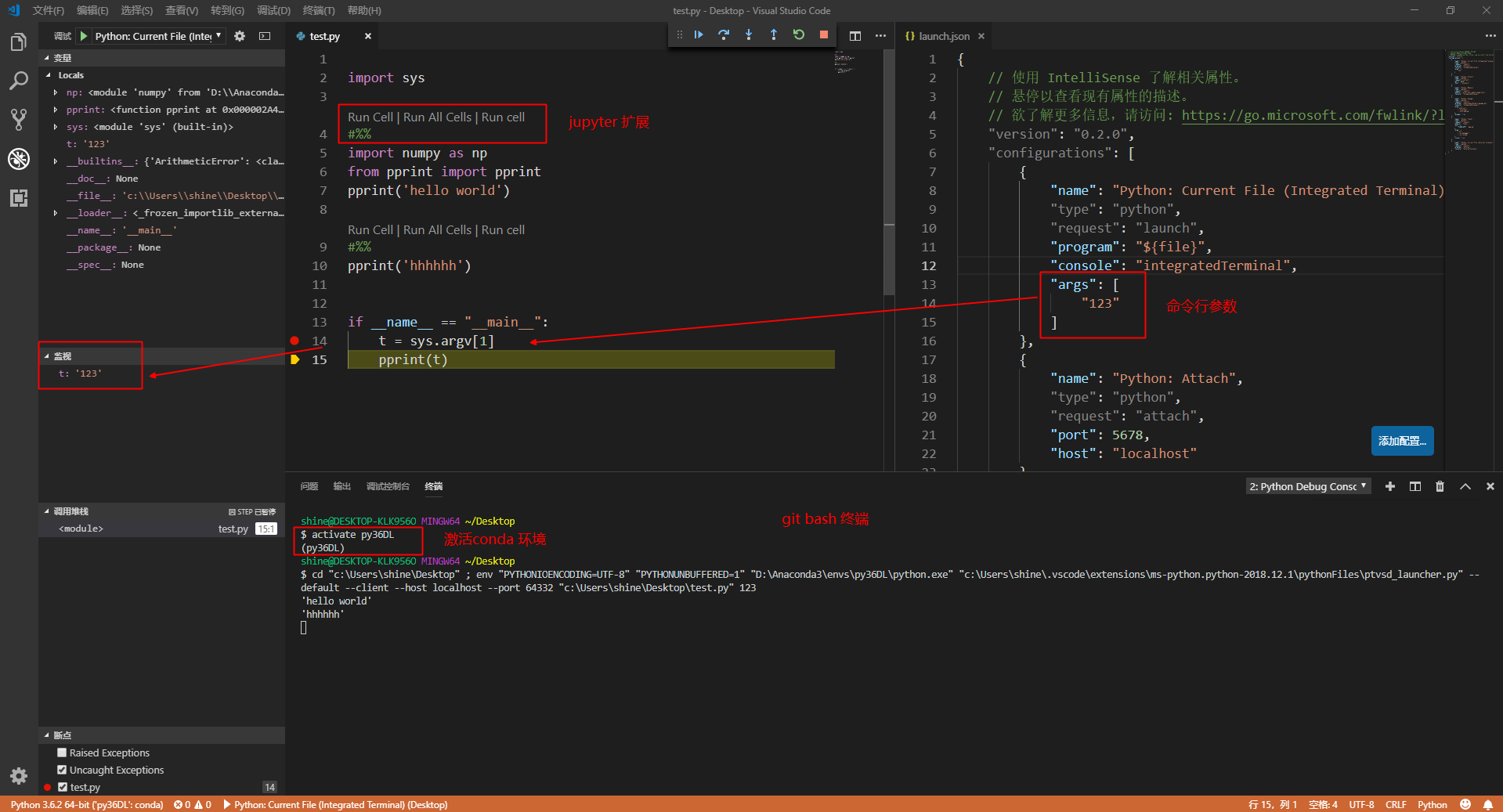1503x812 pixels.
Task: Collapse the Locals variables section
Action: 49,75
